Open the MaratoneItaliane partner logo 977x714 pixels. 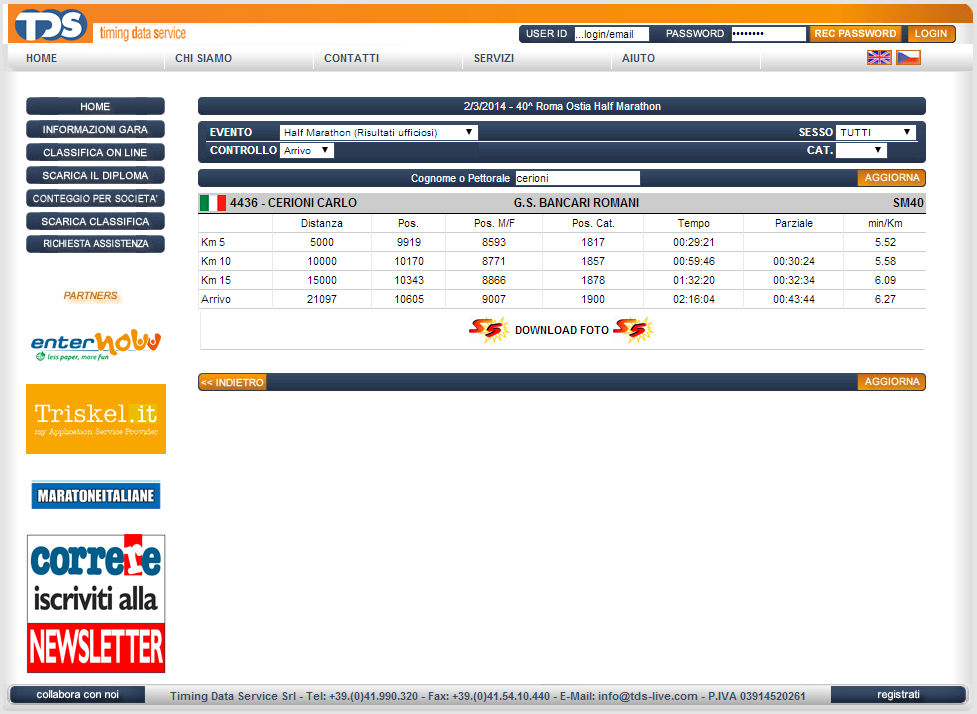96,495
